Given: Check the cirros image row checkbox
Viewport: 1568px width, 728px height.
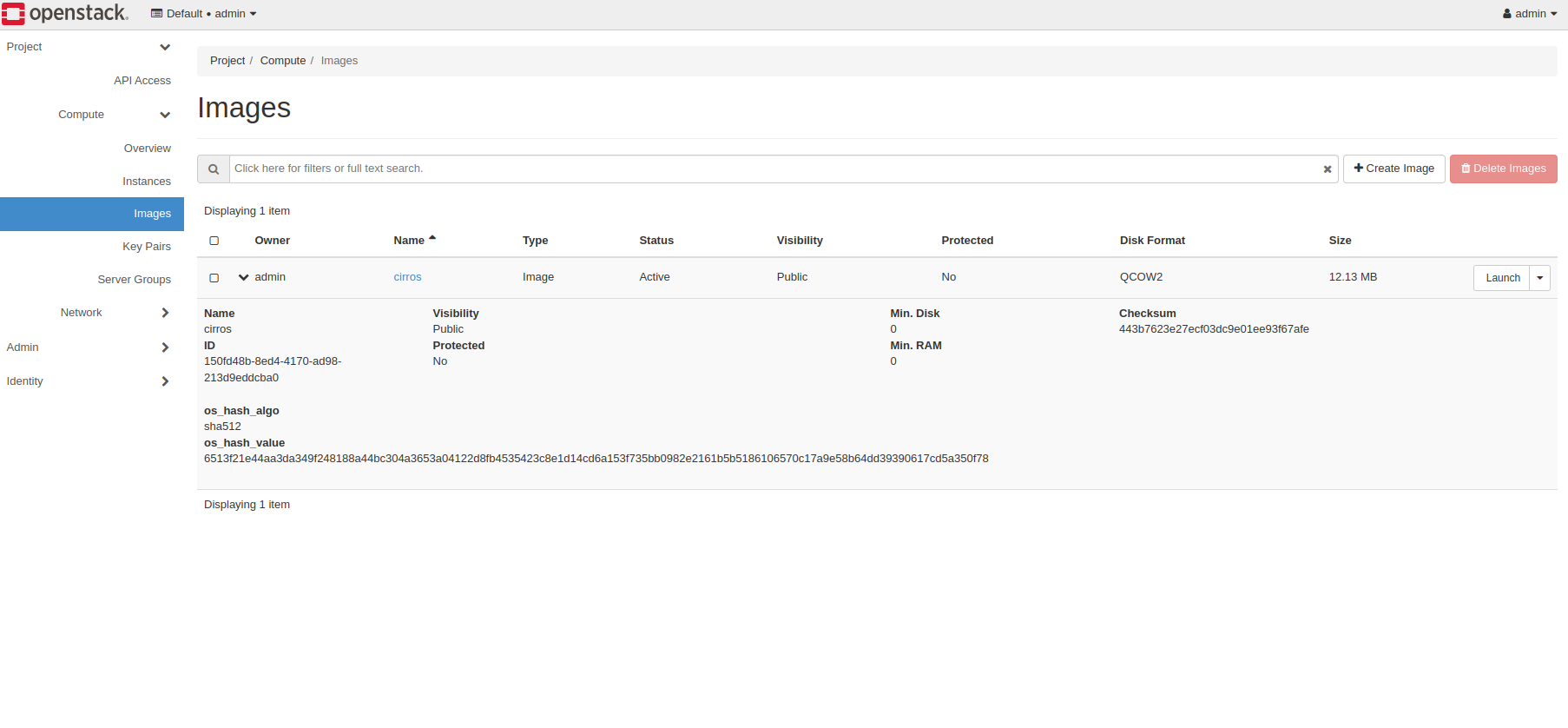Looking at the screenshot, I should click(214, 278).
